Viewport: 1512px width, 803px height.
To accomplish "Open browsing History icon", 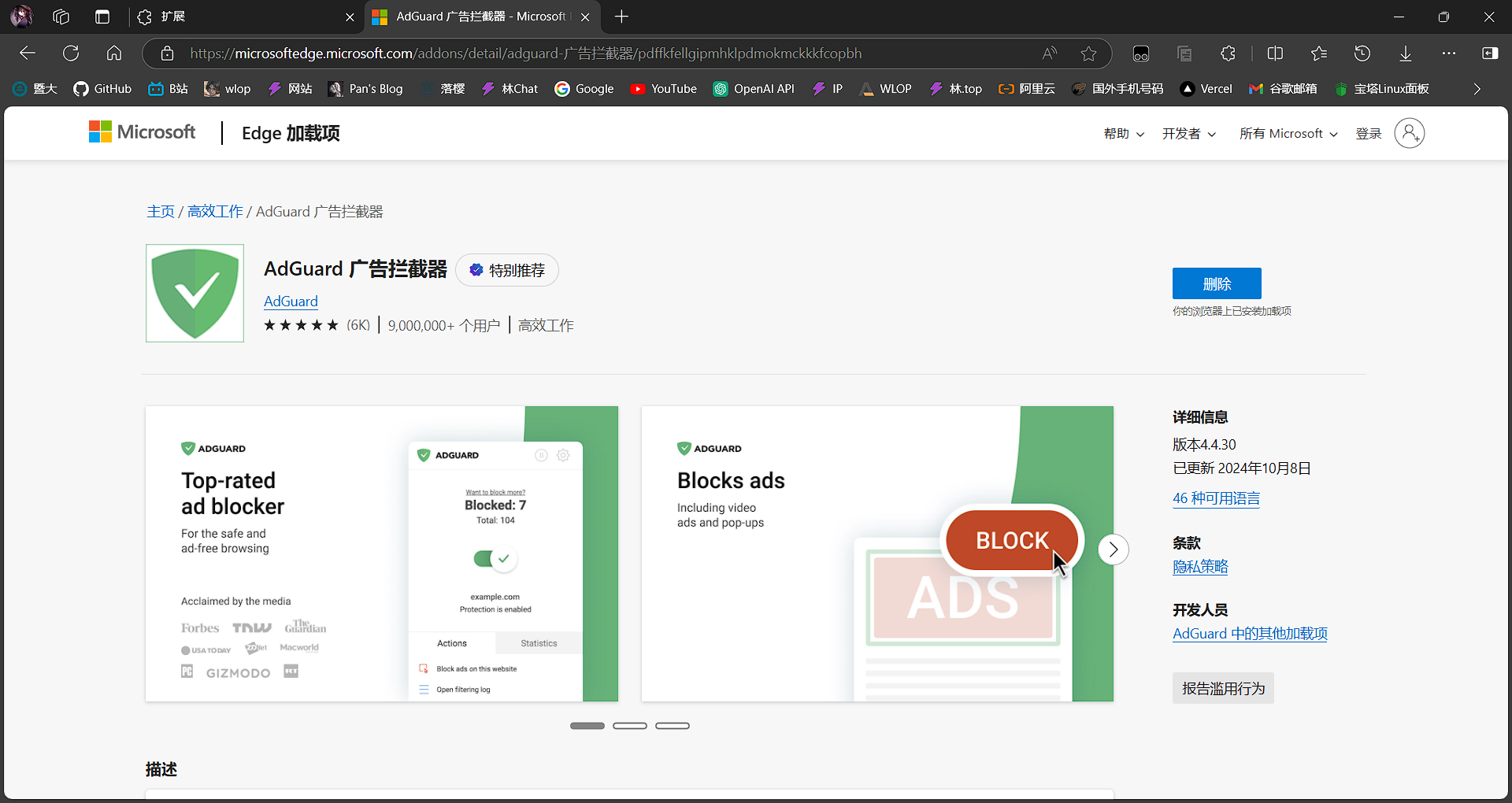I will pyautogui.click(x=1362, y=54).
